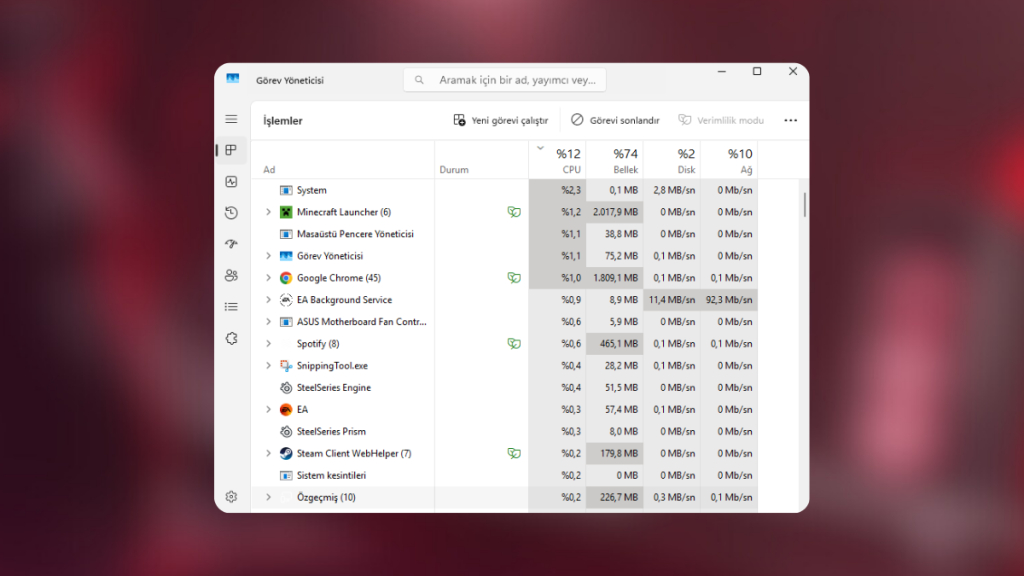The width and height of the screenshot is (1024, 576).
Task: Expand the Steam Client WebHelper (7) group
Action: pos(268,453)
